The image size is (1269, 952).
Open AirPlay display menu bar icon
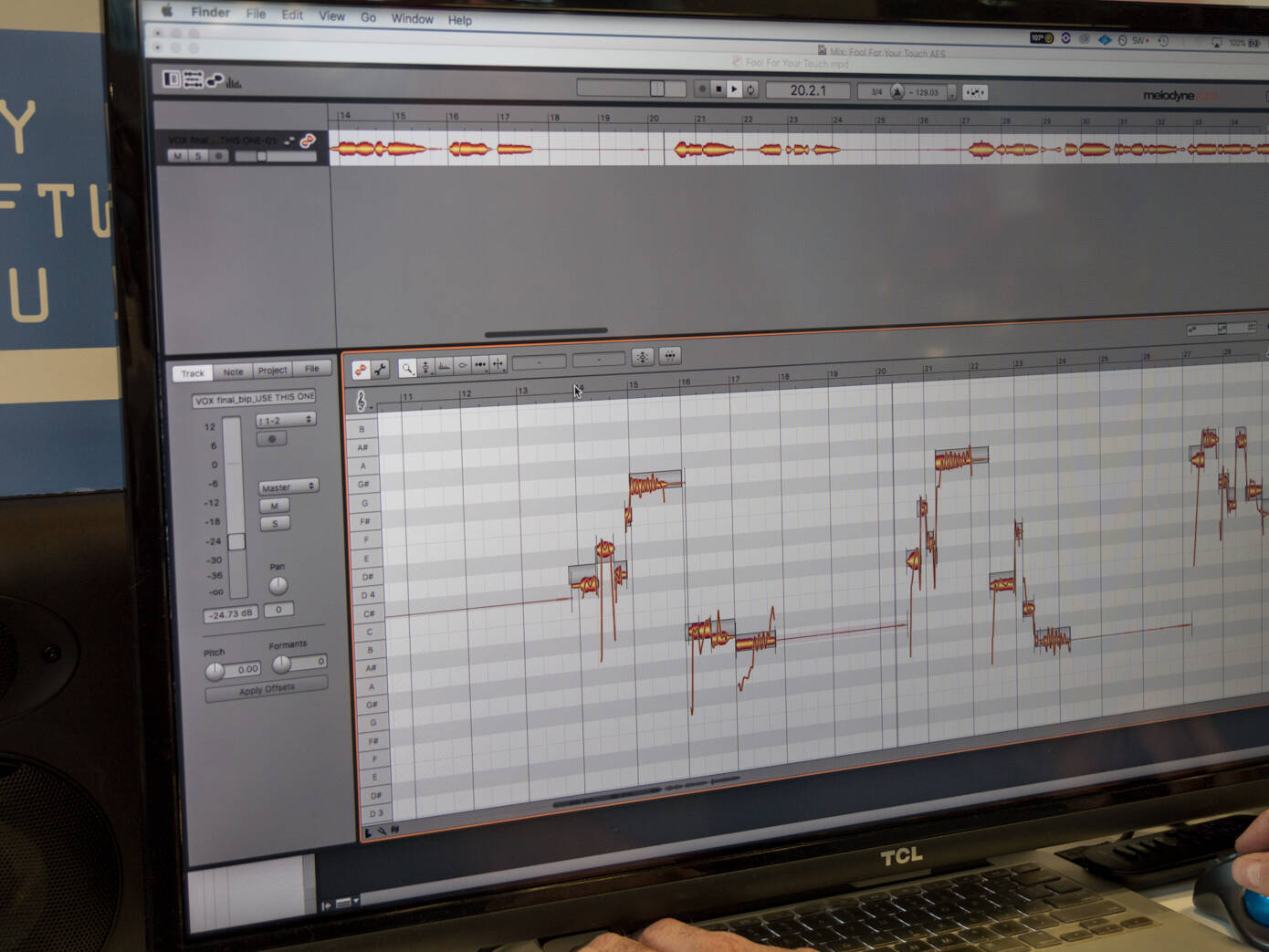point(1216,42)
